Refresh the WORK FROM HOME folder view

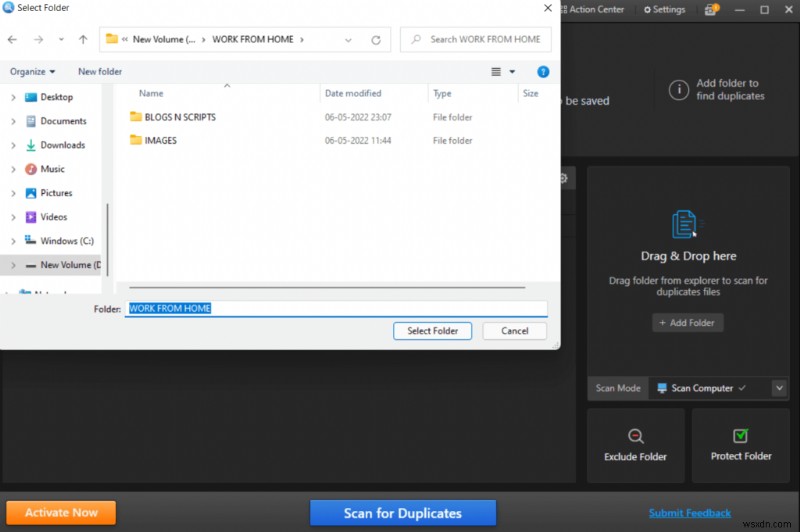[376, 40]
